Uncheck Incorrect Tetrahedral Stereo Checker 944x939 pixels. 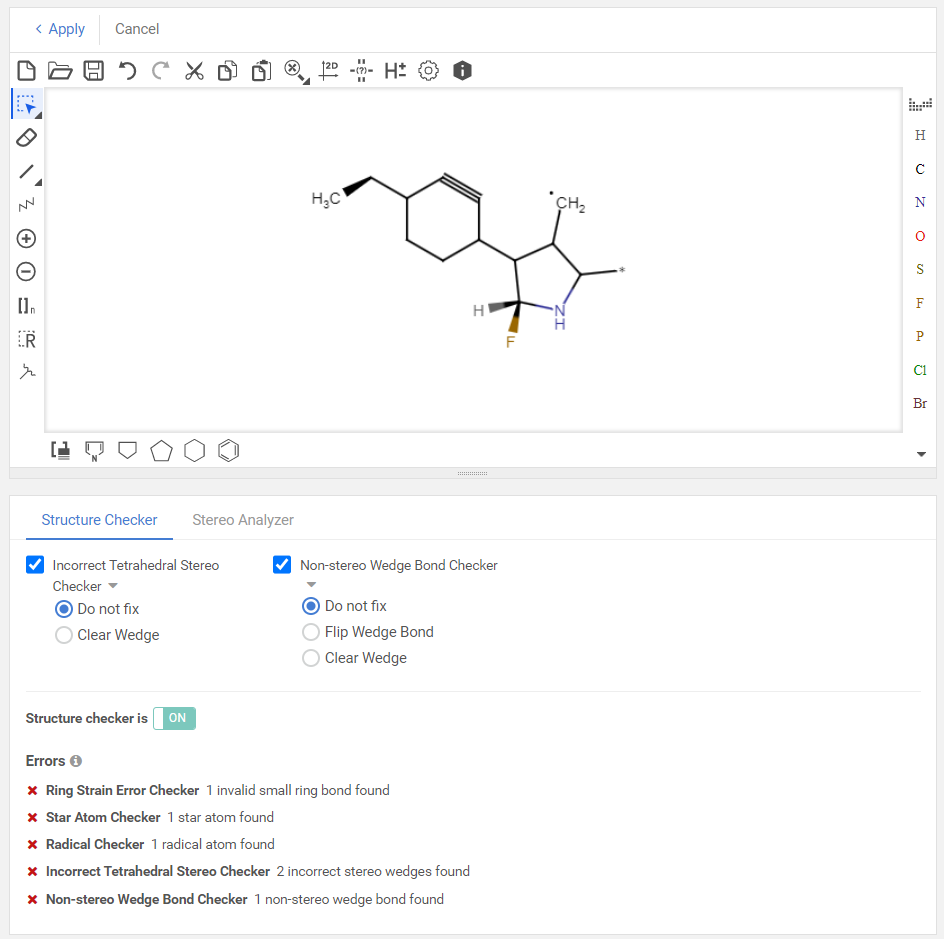pos(35,565)
